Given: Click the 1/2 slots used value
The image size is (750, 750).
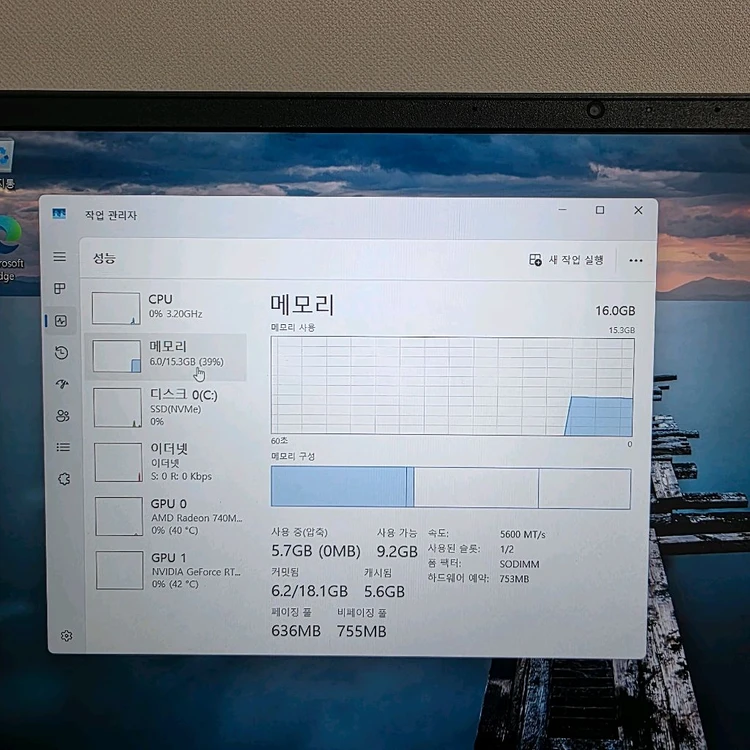Looking at the screenshot, I should point(507,549).
